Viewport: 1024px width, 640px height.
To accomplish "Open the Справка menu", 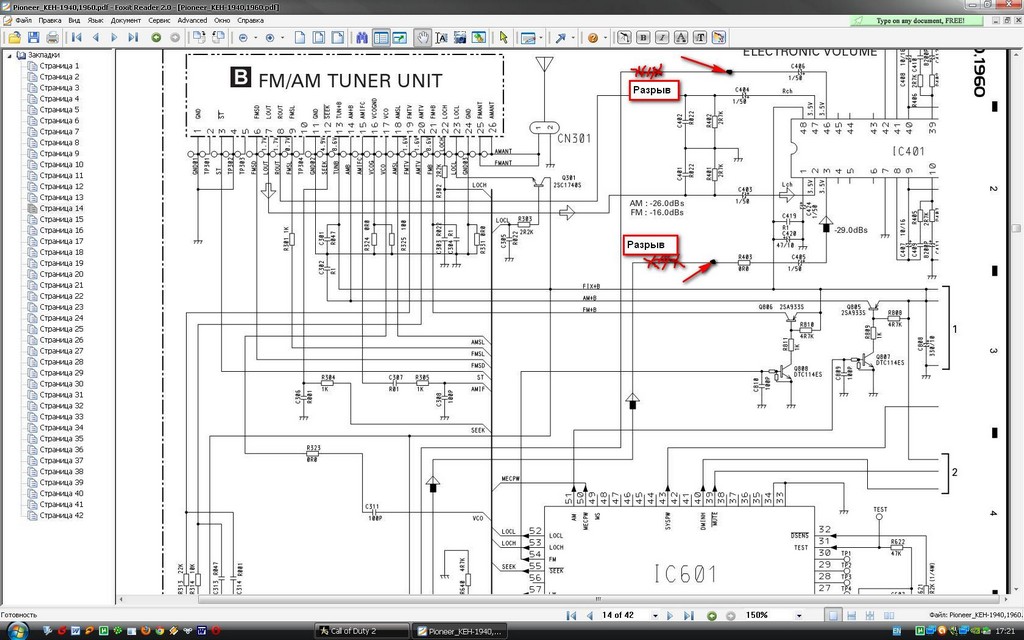I will pyautogui.click(x=250, y=20).
